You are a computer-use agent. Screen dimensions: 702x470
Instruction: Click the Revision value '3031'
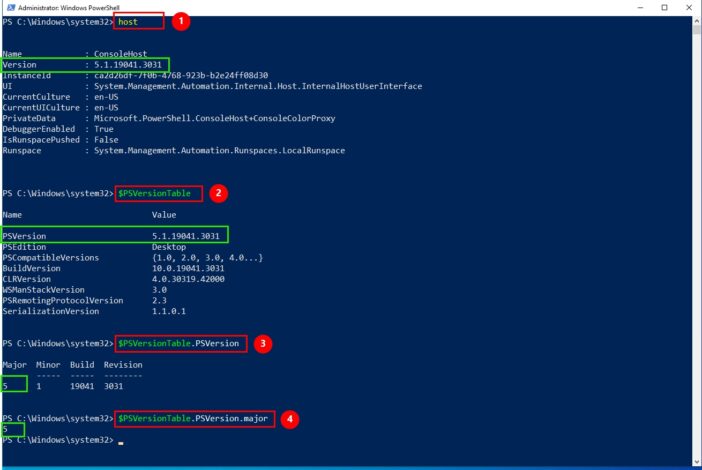coord(113,386)
